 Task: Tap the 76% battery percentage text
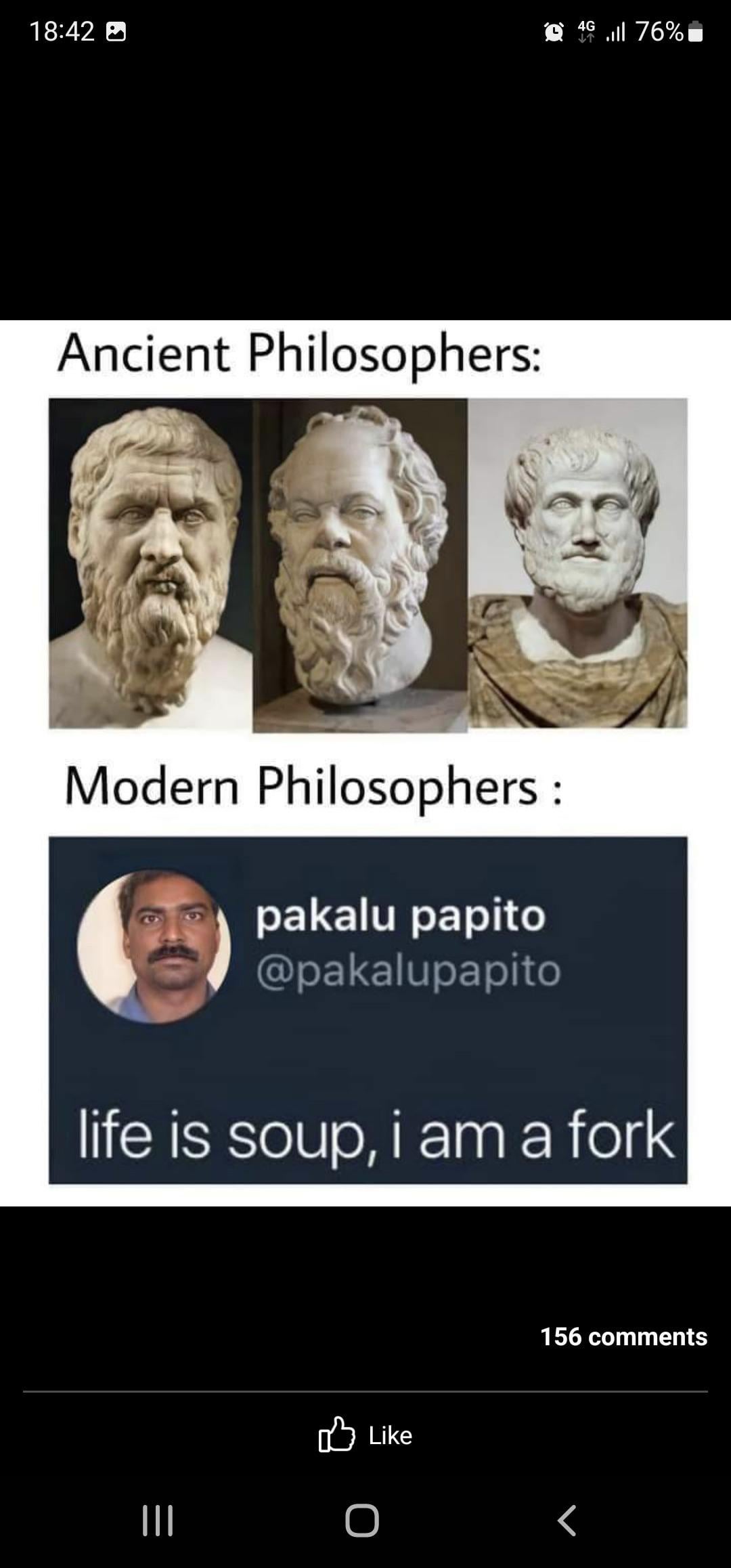(x=659, y=32)
